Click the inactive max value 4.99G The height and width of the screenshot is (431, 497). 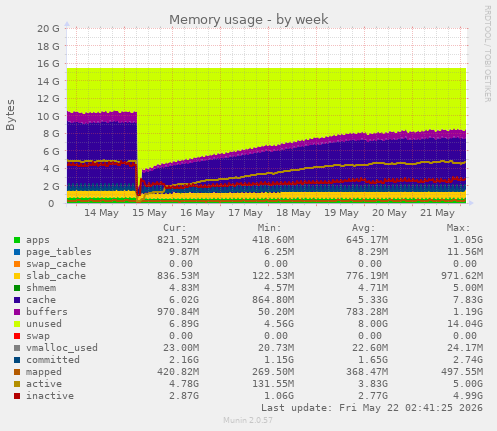[x=468, y=396]
